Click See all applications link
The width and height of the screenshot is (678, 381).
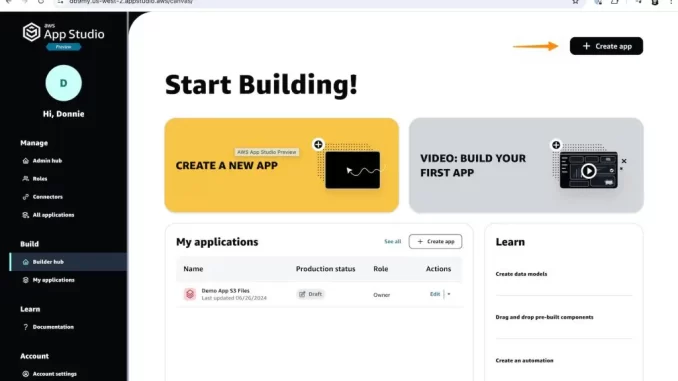pyautogui.click(x=393, y=241)
